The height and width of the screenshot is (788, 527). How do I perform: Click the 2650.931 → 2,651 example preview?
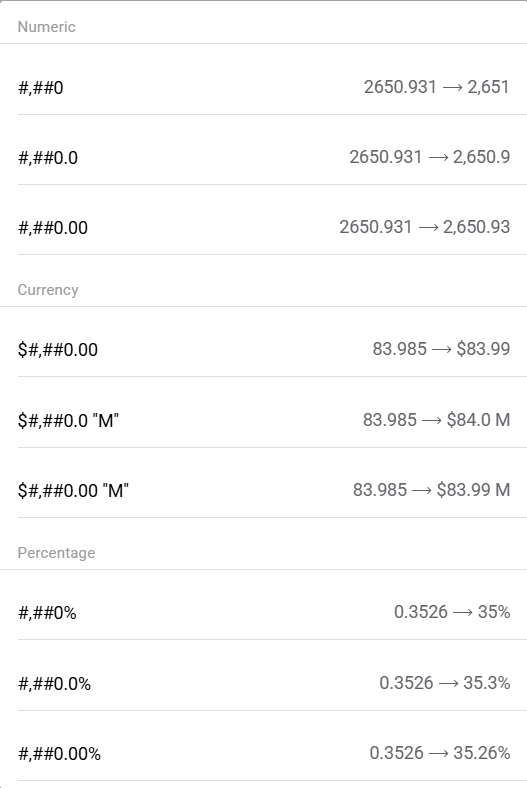pyautogui.click(x=437, y=87)
